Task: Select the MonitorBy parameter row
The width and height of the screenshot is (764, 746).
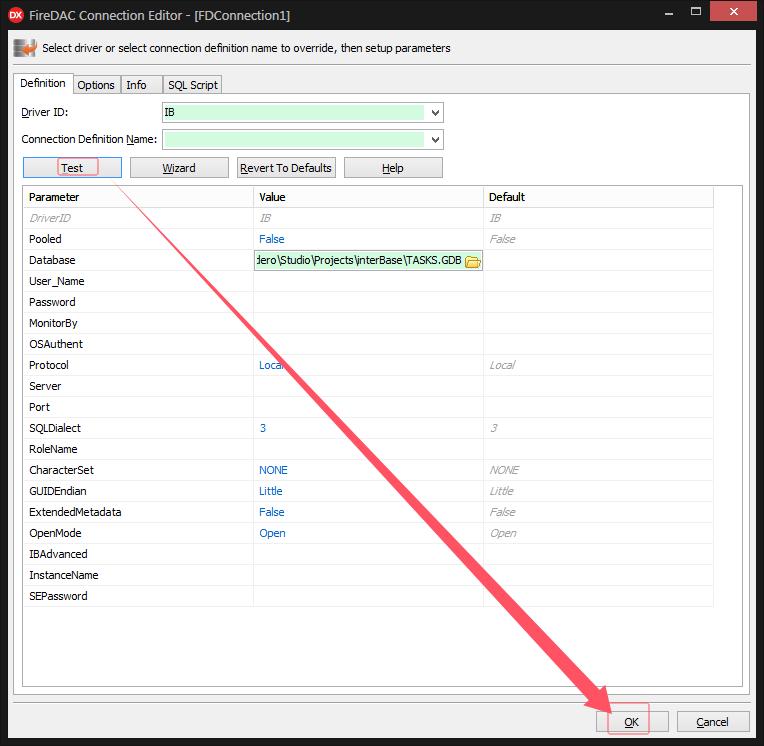Action: click(x=368, y=323)
